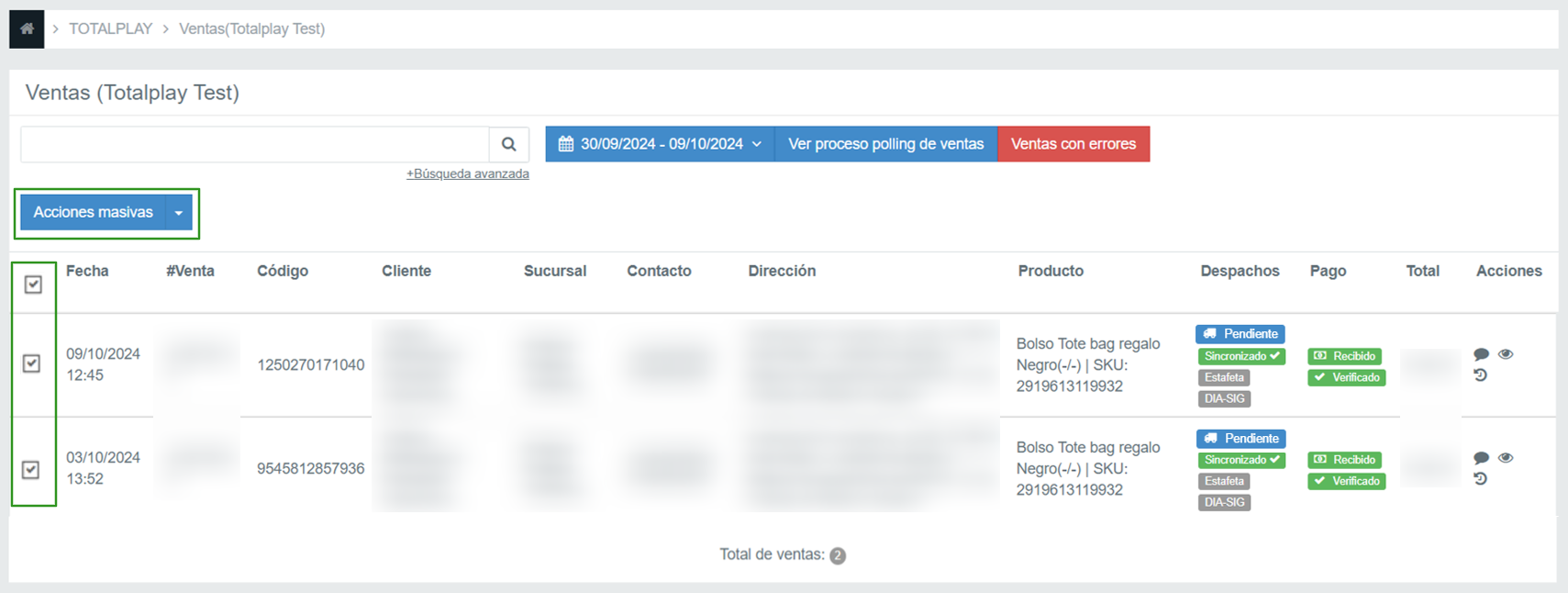Screen dimensions: 1568x593
Task: View details eye icon for sale 1250270171040
Action: click(x=1506, y=354)
